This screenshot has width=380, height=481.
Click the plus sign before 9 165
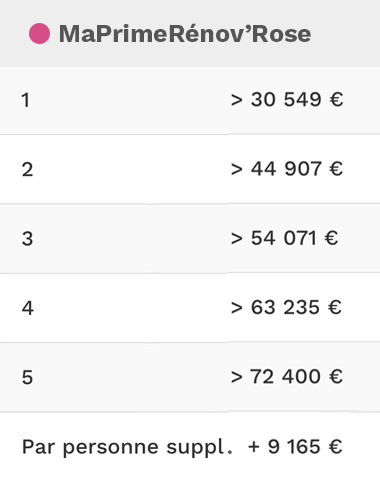pos(254,447)
